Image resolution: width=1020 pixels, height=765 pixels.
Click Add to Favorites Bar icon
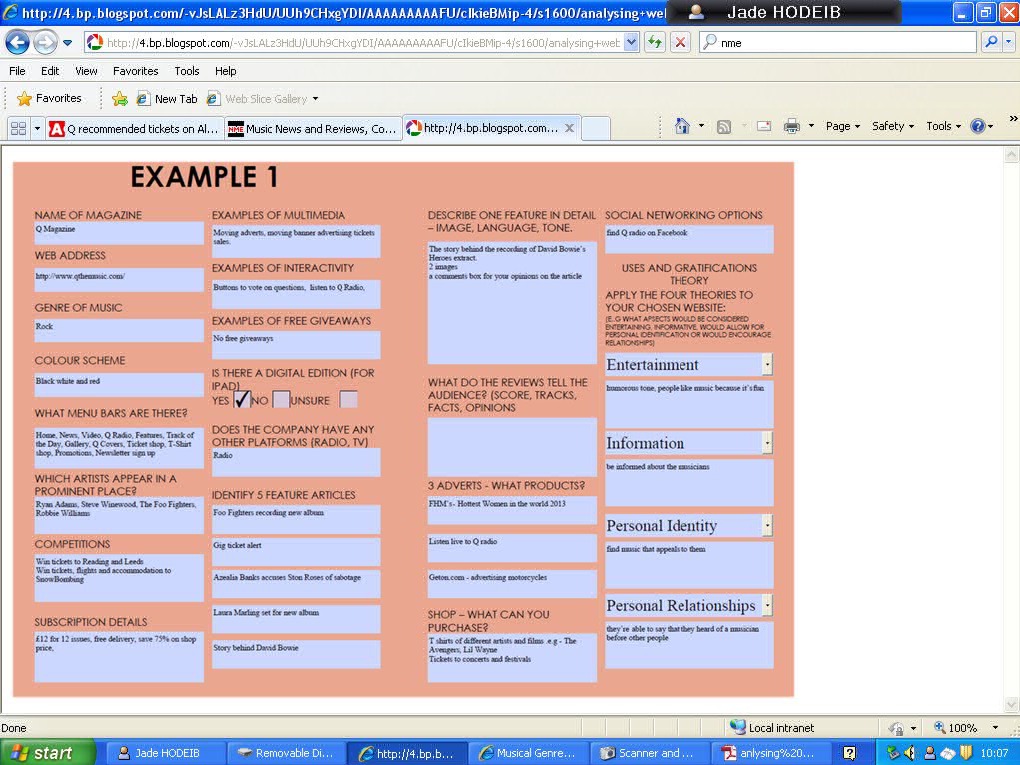pos(120,99)
